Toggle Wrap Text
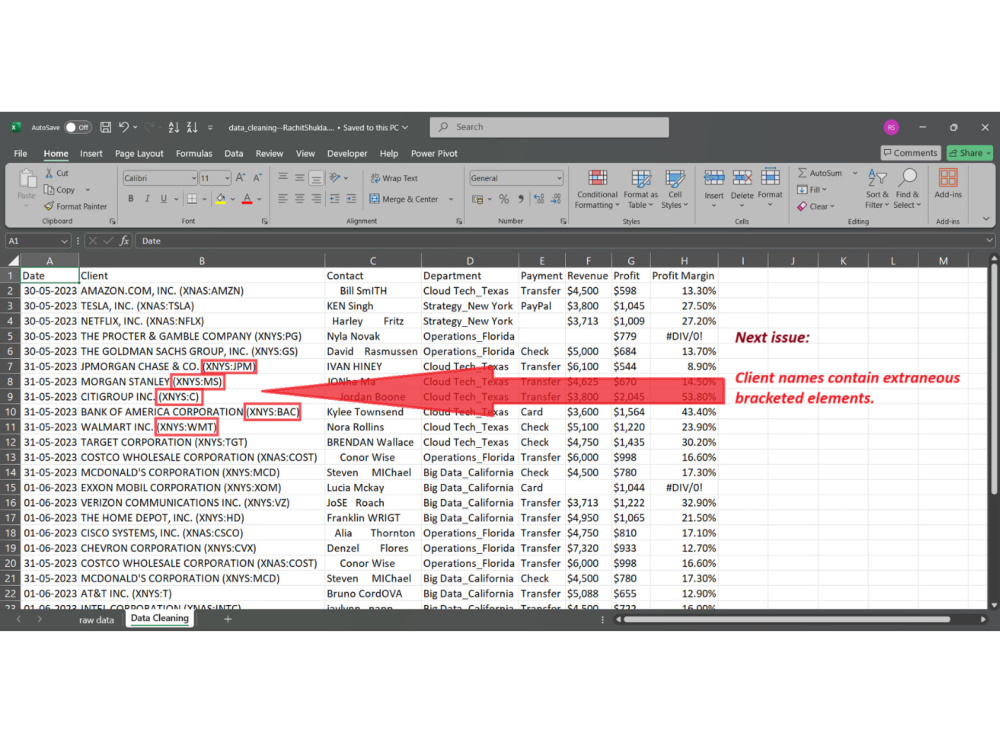 (x=394, y=179)
